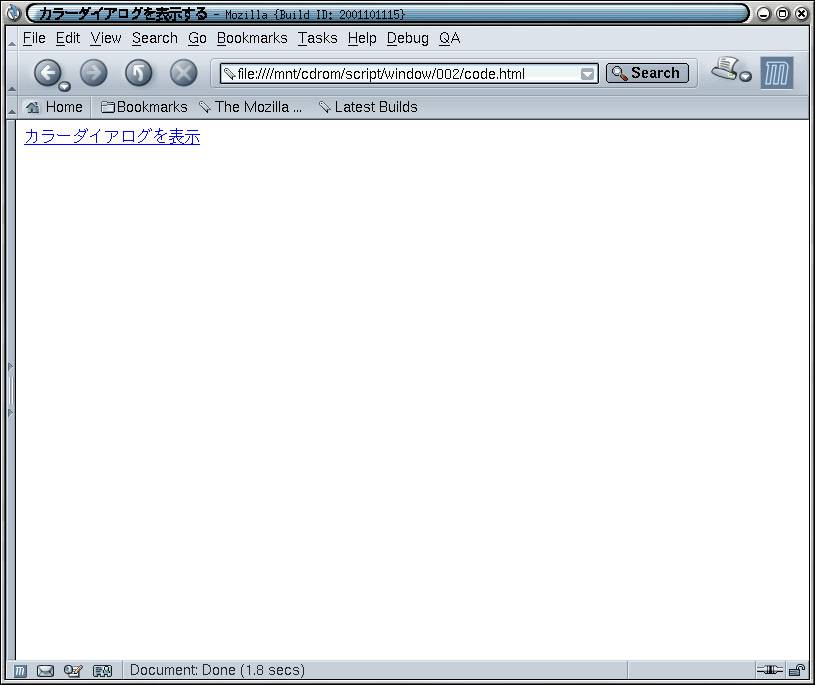815x685 pixels.
Task: Stop loading with the Stop button
Action: pyautogui.click(x=183, y=72)
